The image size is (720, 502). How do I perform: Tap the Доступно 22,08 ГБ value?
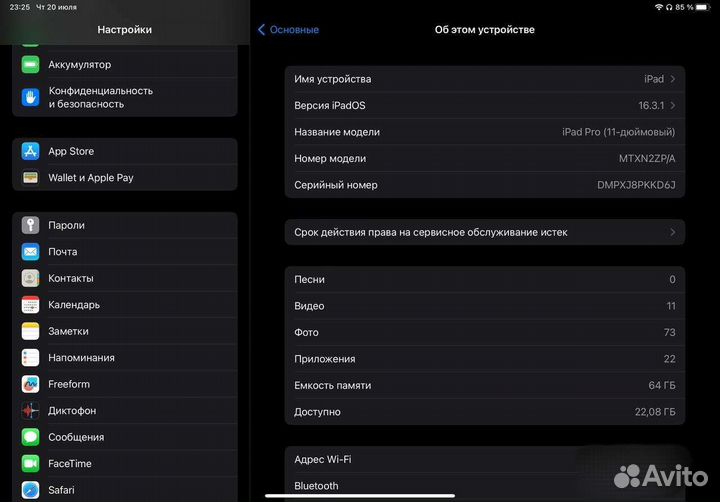pyautogui.click(x=655, y=412)
